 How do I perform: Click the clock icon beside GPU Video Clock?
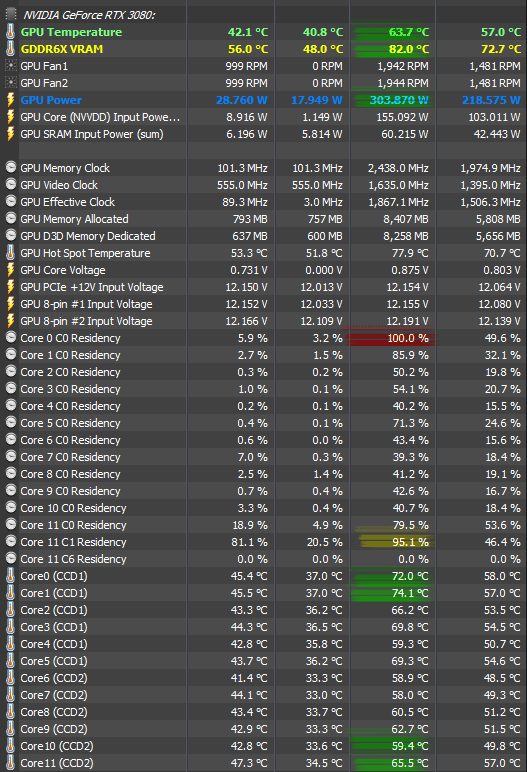pos(10,185)
